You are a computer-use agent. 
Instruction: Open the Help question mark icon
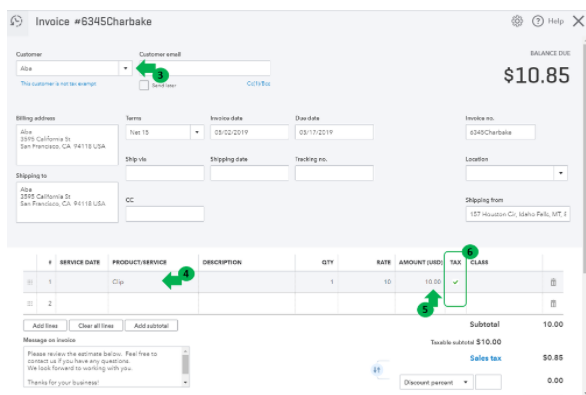tap(537, 21)
